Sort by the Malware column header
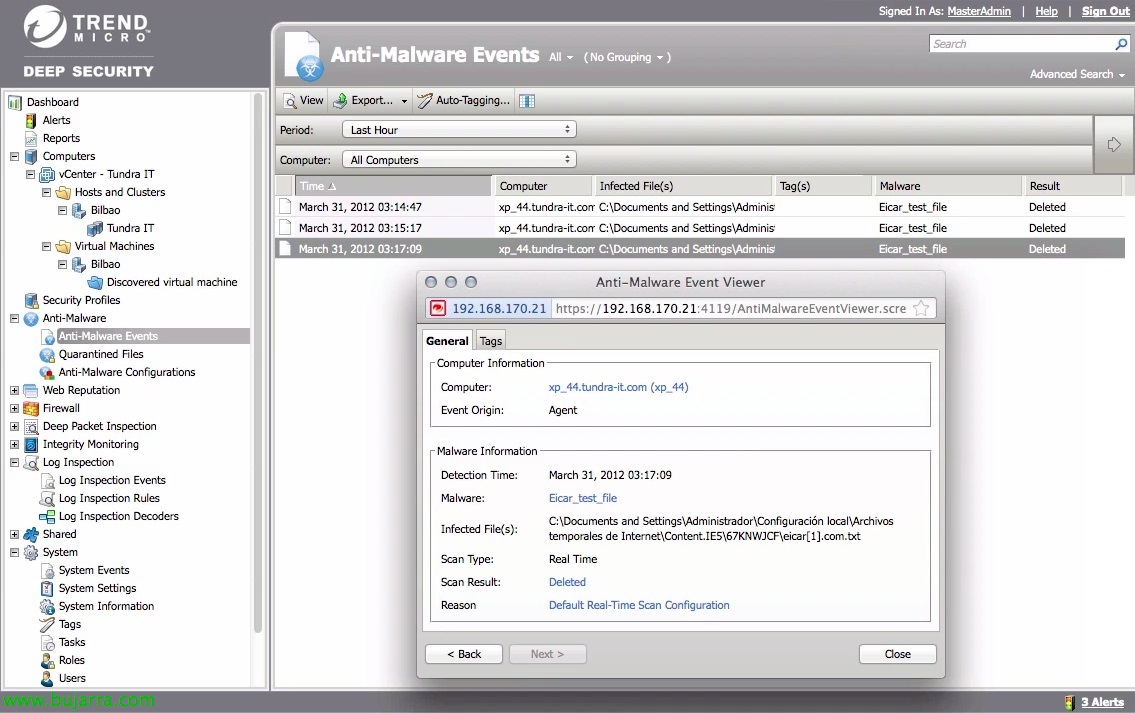 point(947,186)
